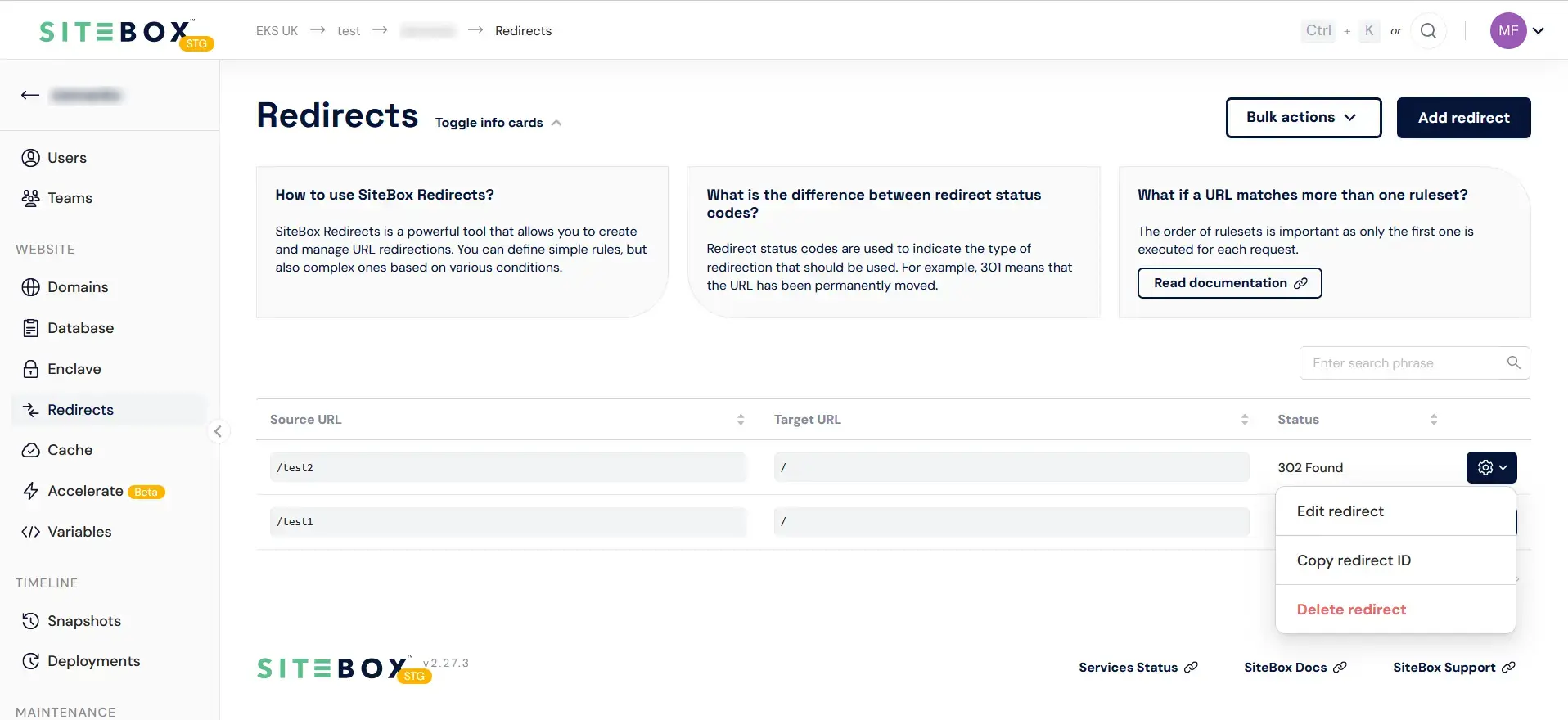Click the Variables code icon

[30, 532]
